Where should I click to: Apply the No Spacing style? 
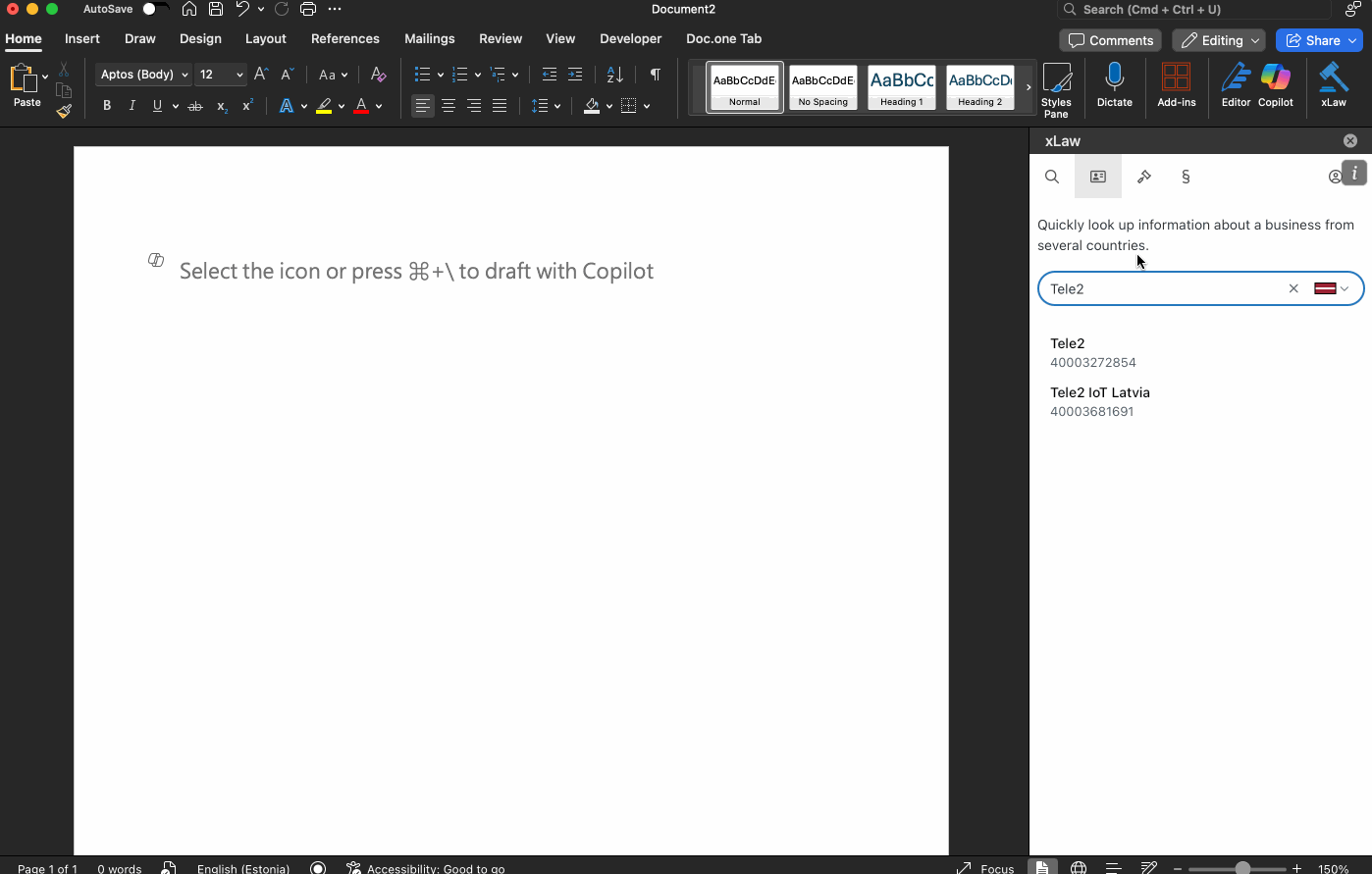tap(823, 87)
